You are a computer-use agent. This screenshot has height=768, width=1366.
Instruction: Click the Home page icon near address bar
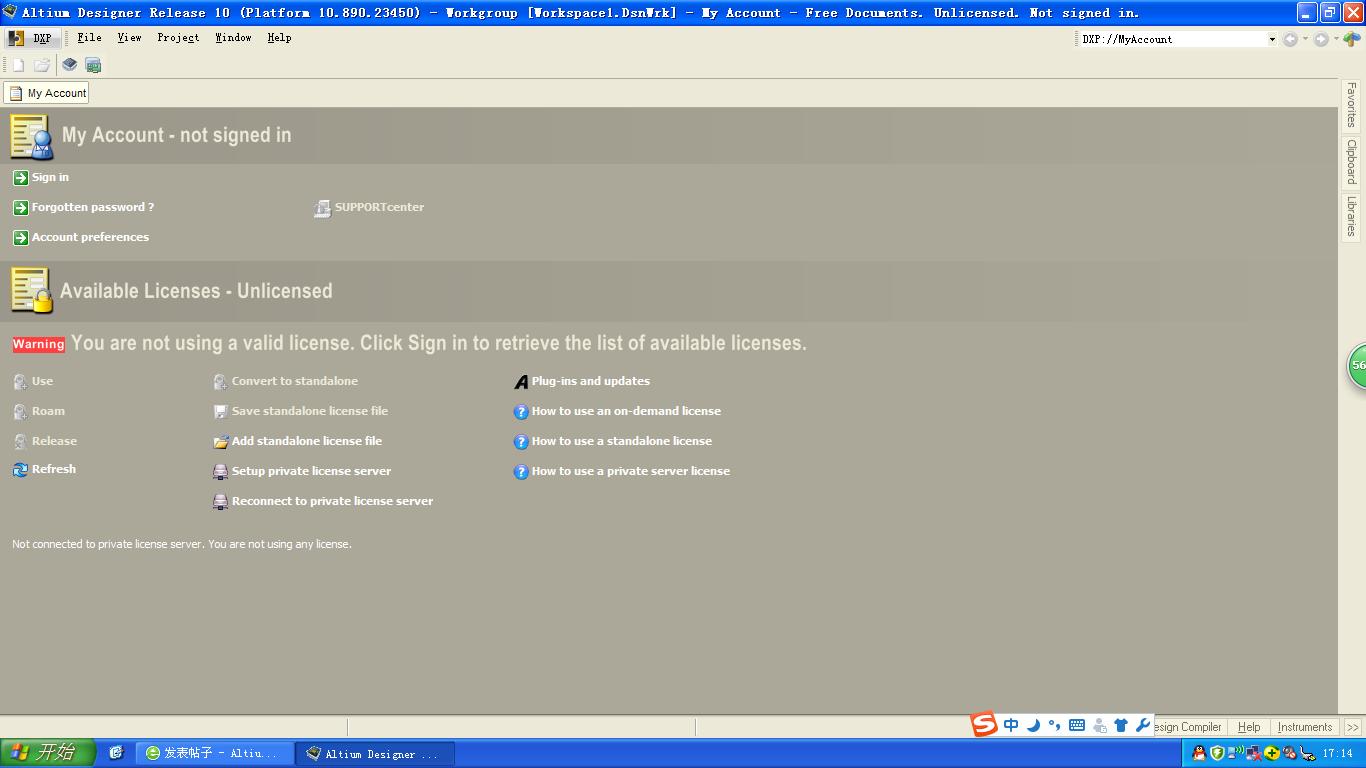pyautogui.click(x=1352, y=39)
